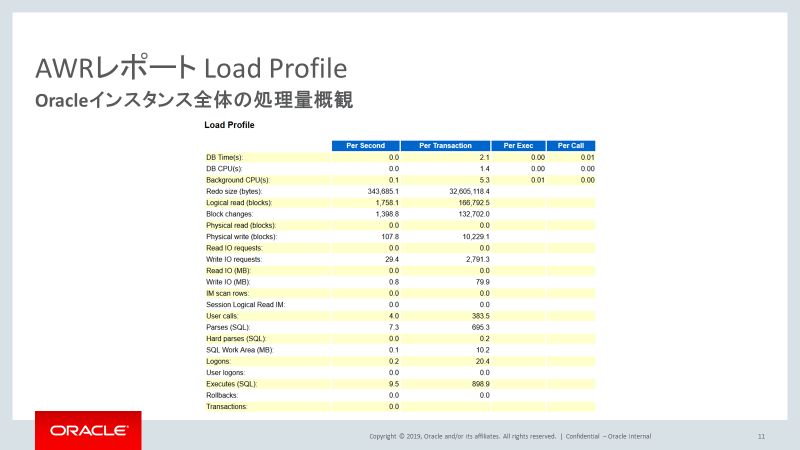Select the 'Session Logical Read IM:' label
Image resolution: width=800 pixels, height=450 pixels.
point(245,305)
